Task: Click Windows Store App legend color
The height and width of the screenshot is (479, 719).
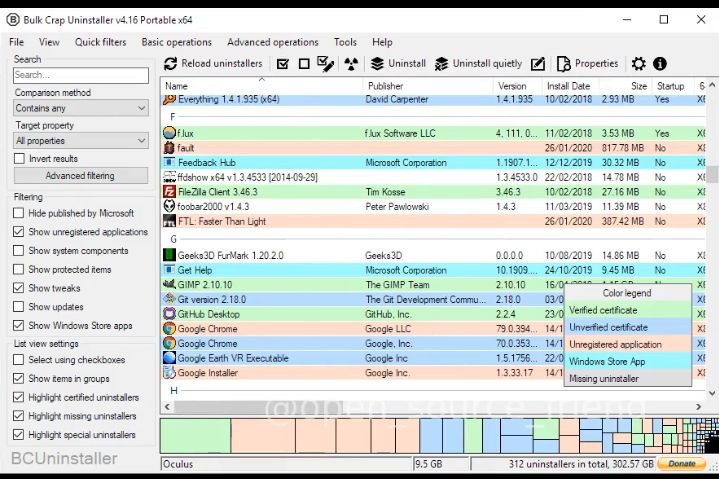Action: coord(627,362)
